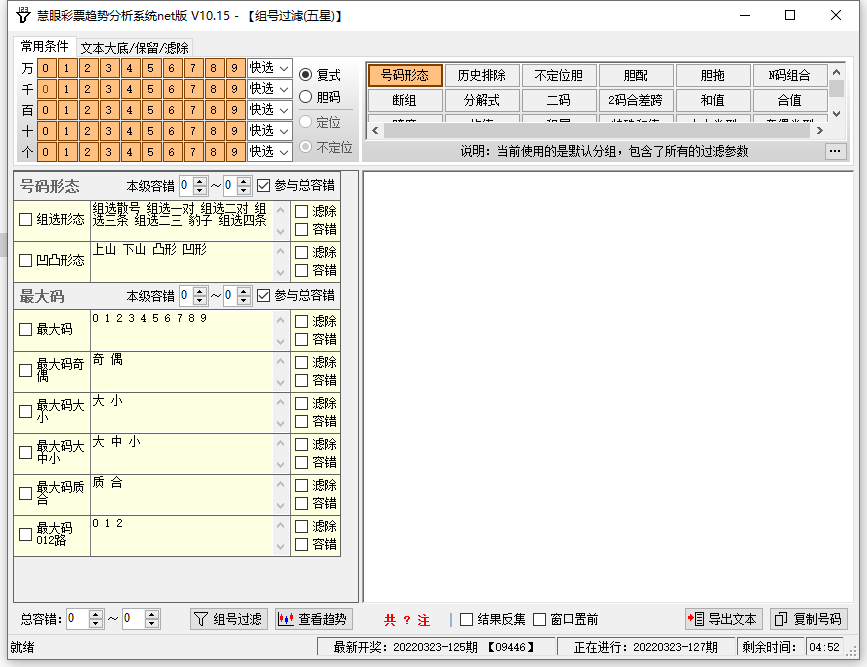The image size is (867, 667).
Task: Select the 胆码 radio button
Action: (x=306, y=97)
